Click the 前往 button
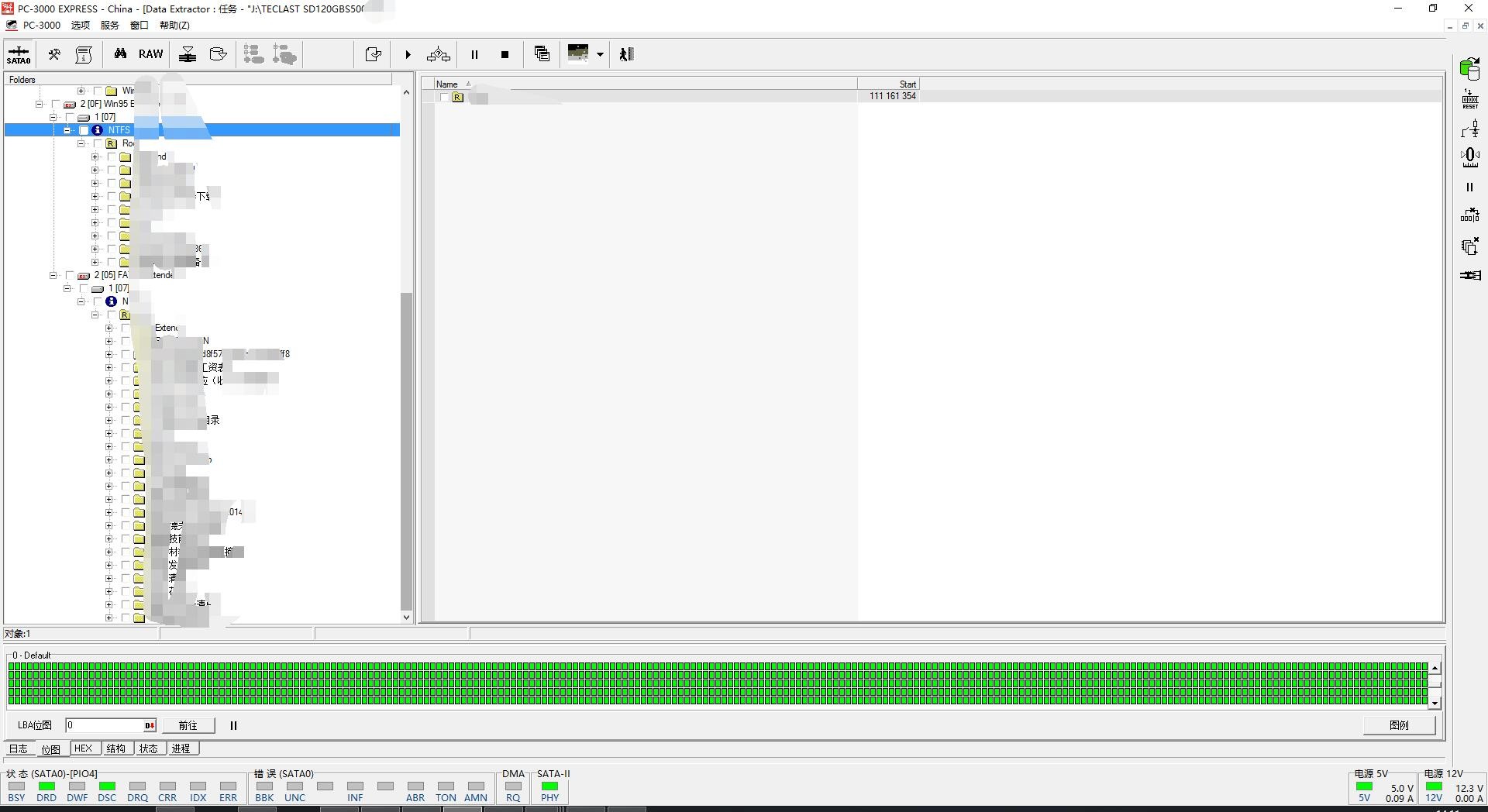Screen dimensions: 1488x812 click(x=188, y=725)
